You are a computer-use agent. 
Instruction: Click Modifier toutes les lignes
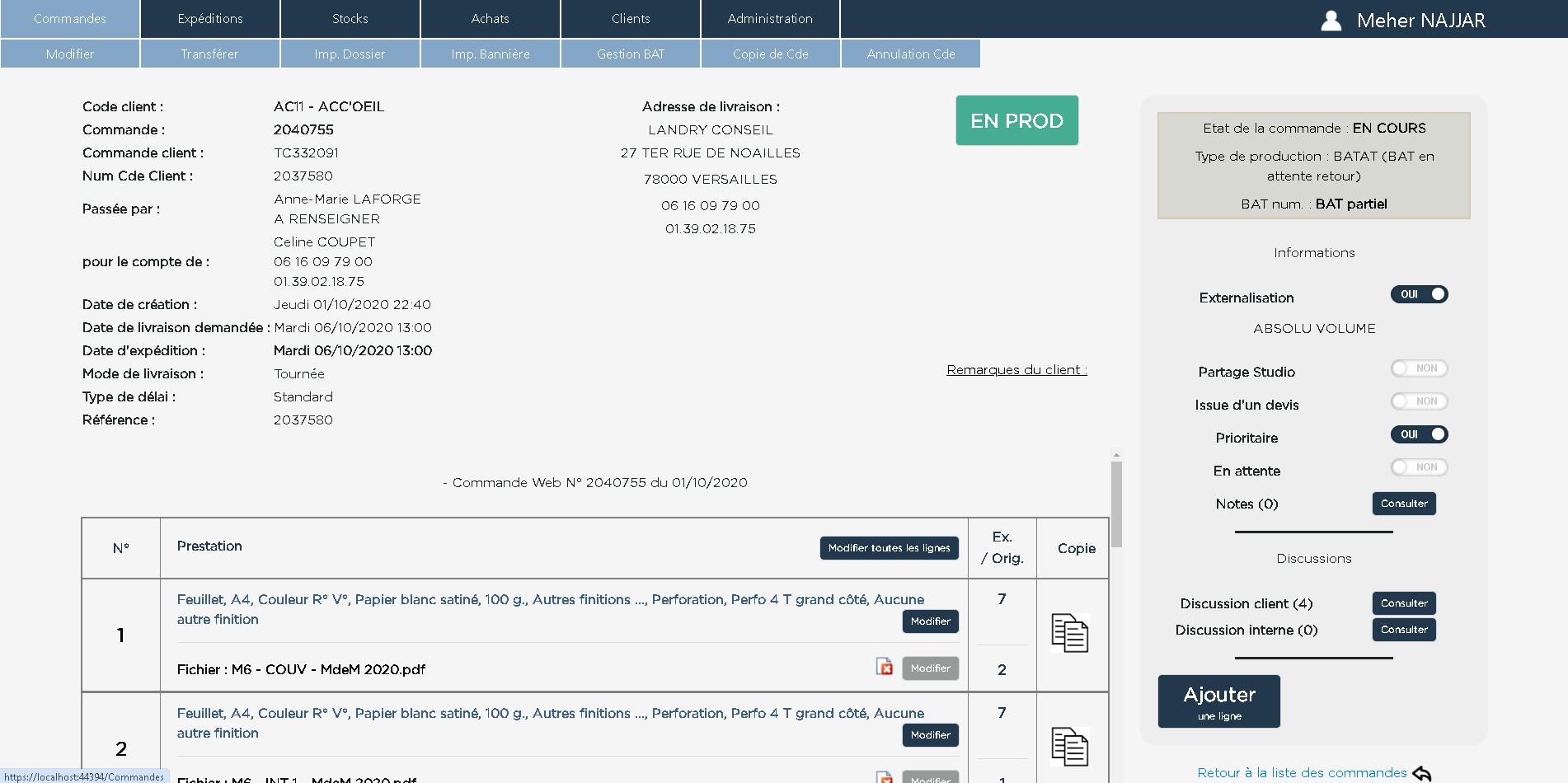(x=889, y=547)
